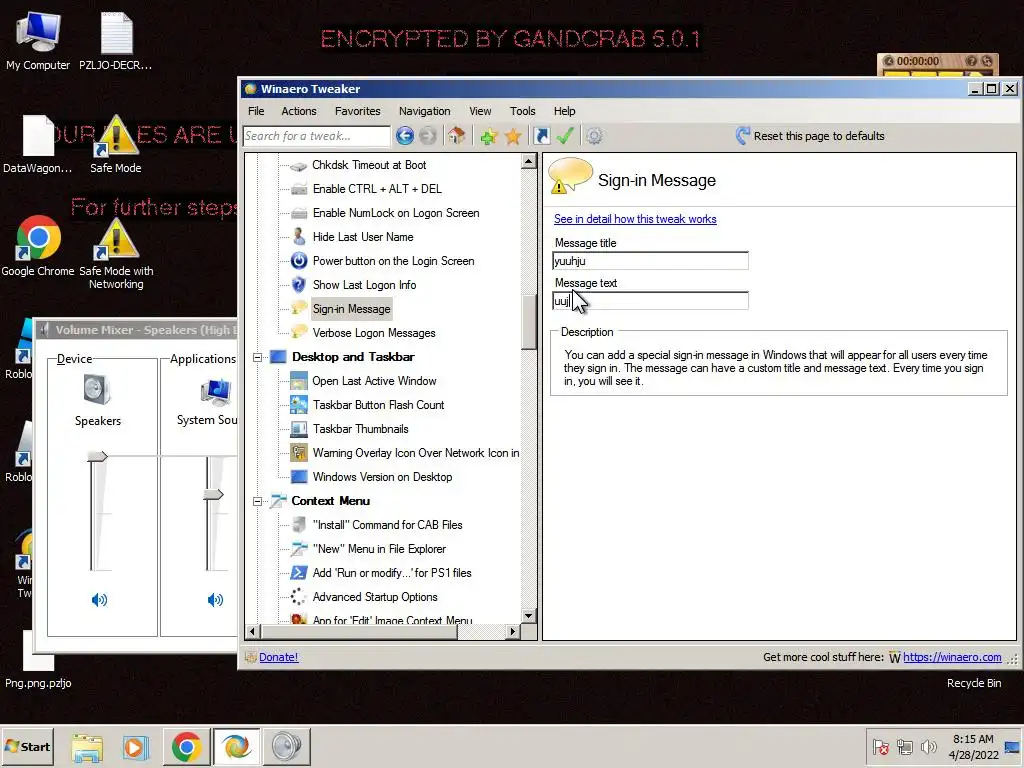
Task: Go to the Home page icon
Action: [x=456, y=136]
